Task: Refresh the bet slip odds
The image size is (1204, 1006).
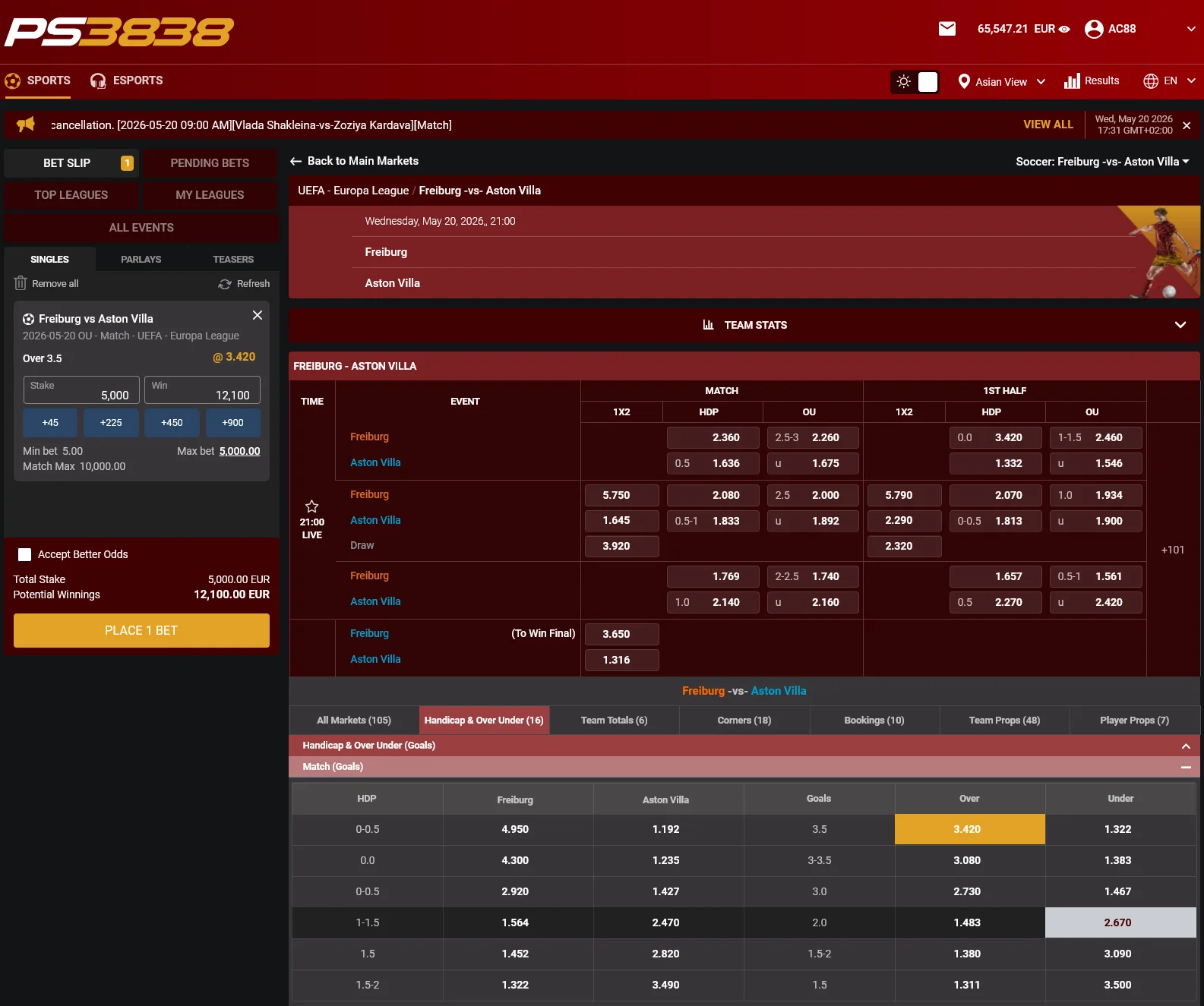Action: coord(244,284)
